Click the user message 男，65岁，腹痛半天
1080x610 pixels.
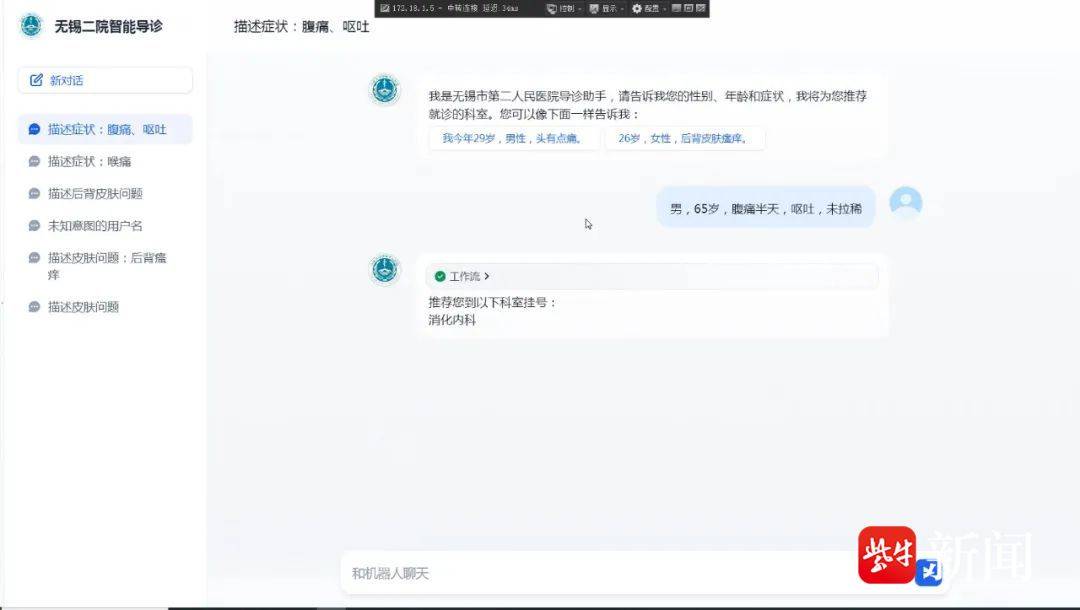(x=765, y=208)
